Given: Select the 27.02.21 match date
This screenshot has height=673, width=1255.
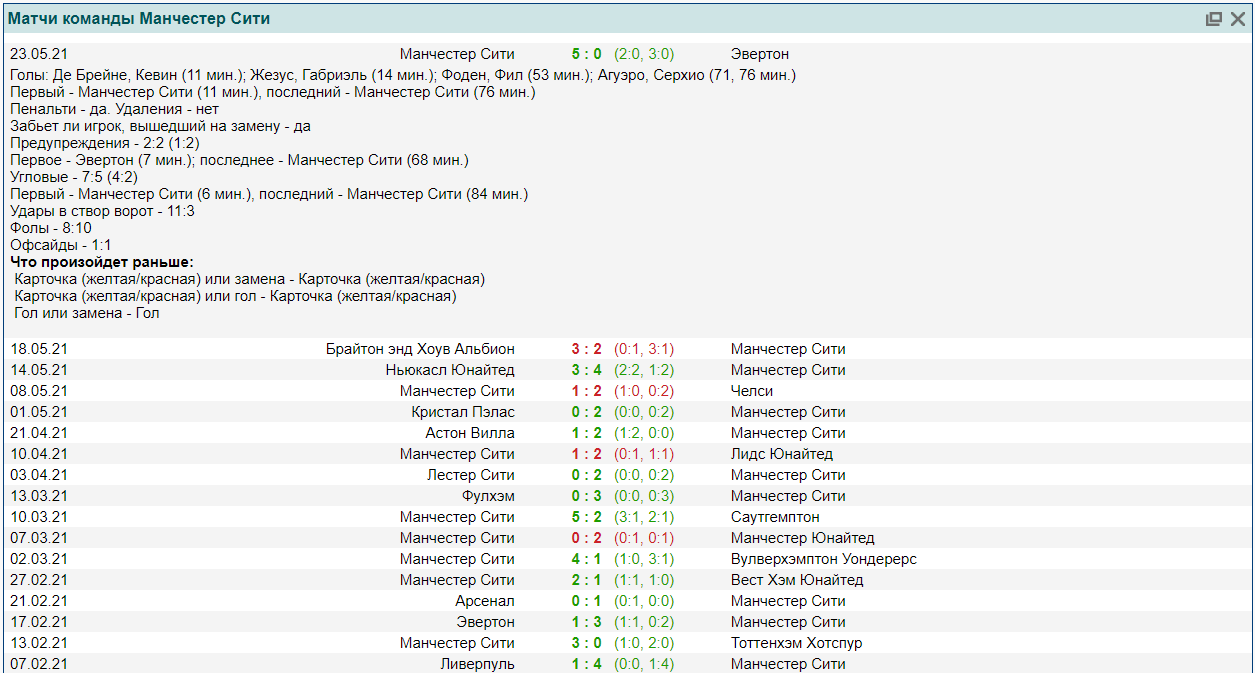Looking at the screenshot, I should [x=39, y=580].
